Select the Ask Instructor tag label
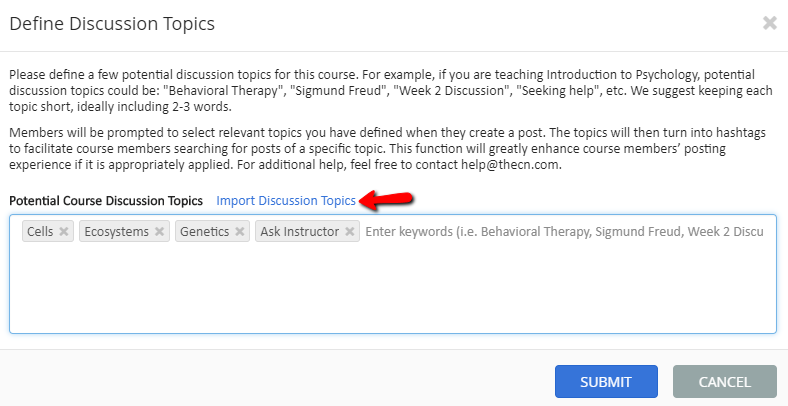Viewport: 788px width, 406px height. coord(300,231)
